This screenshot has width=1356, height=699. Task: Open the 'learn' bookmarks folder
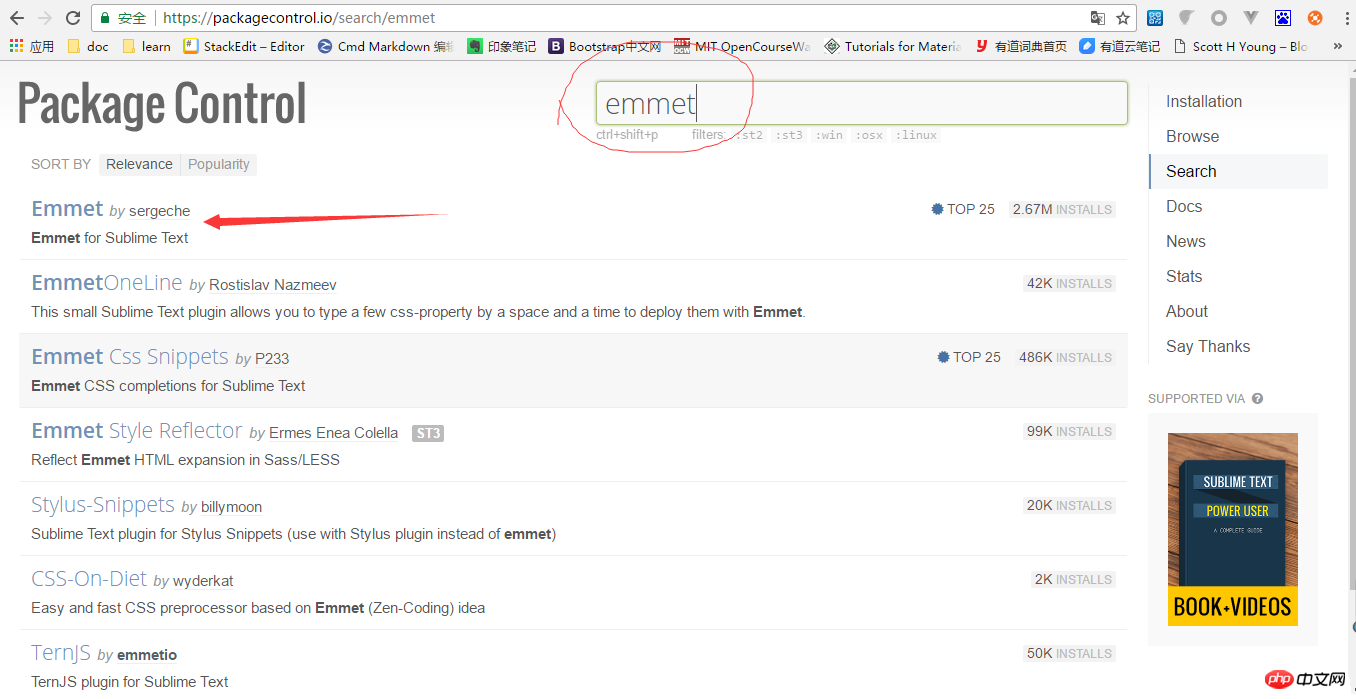[x=146, y=46]
